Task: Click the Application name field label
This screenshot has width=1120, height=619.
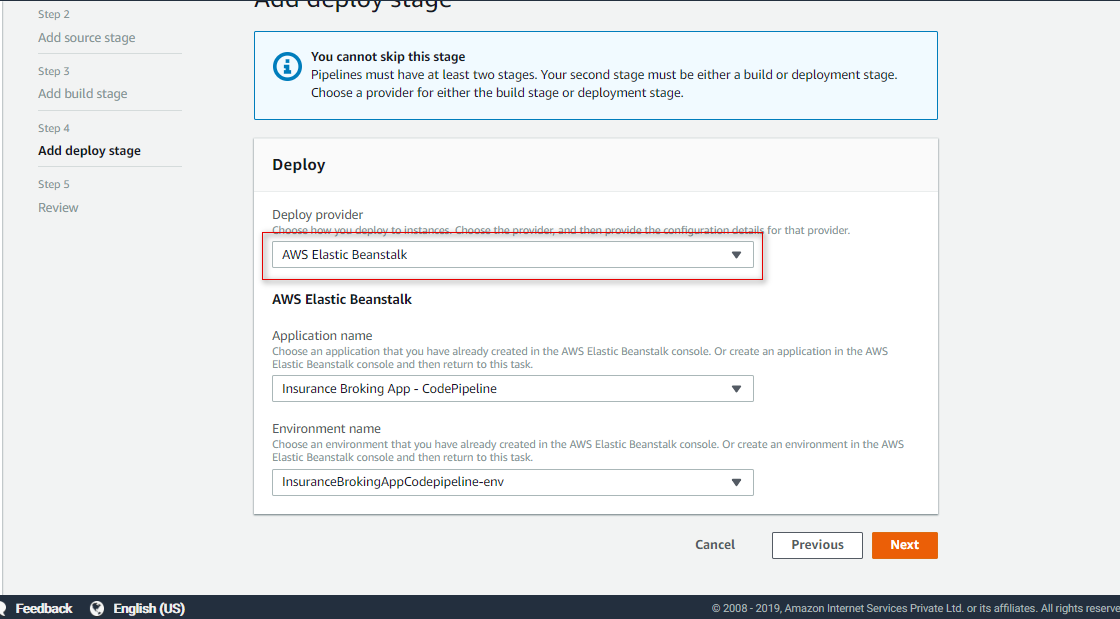Action: pyautogui.click(x=322, y=336)
